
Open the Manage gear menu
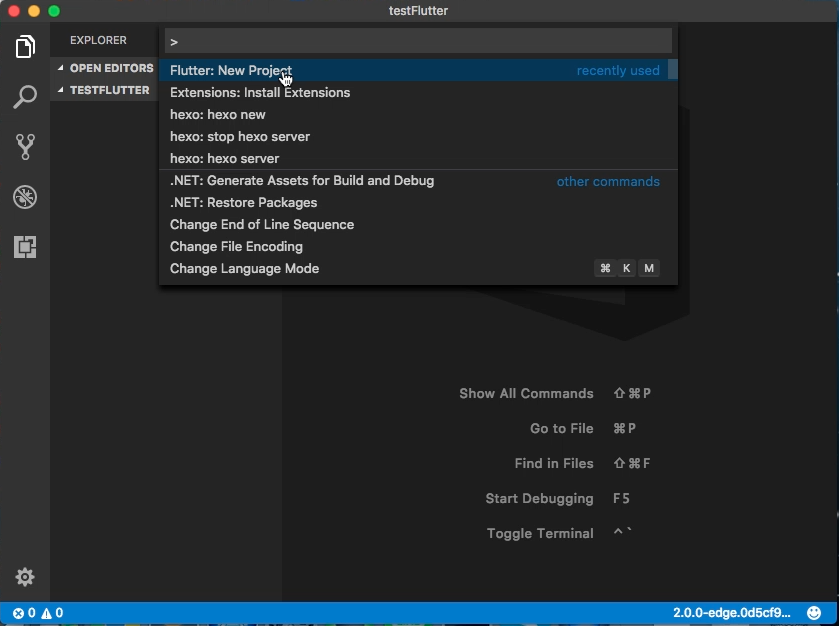tap(25, 577)
